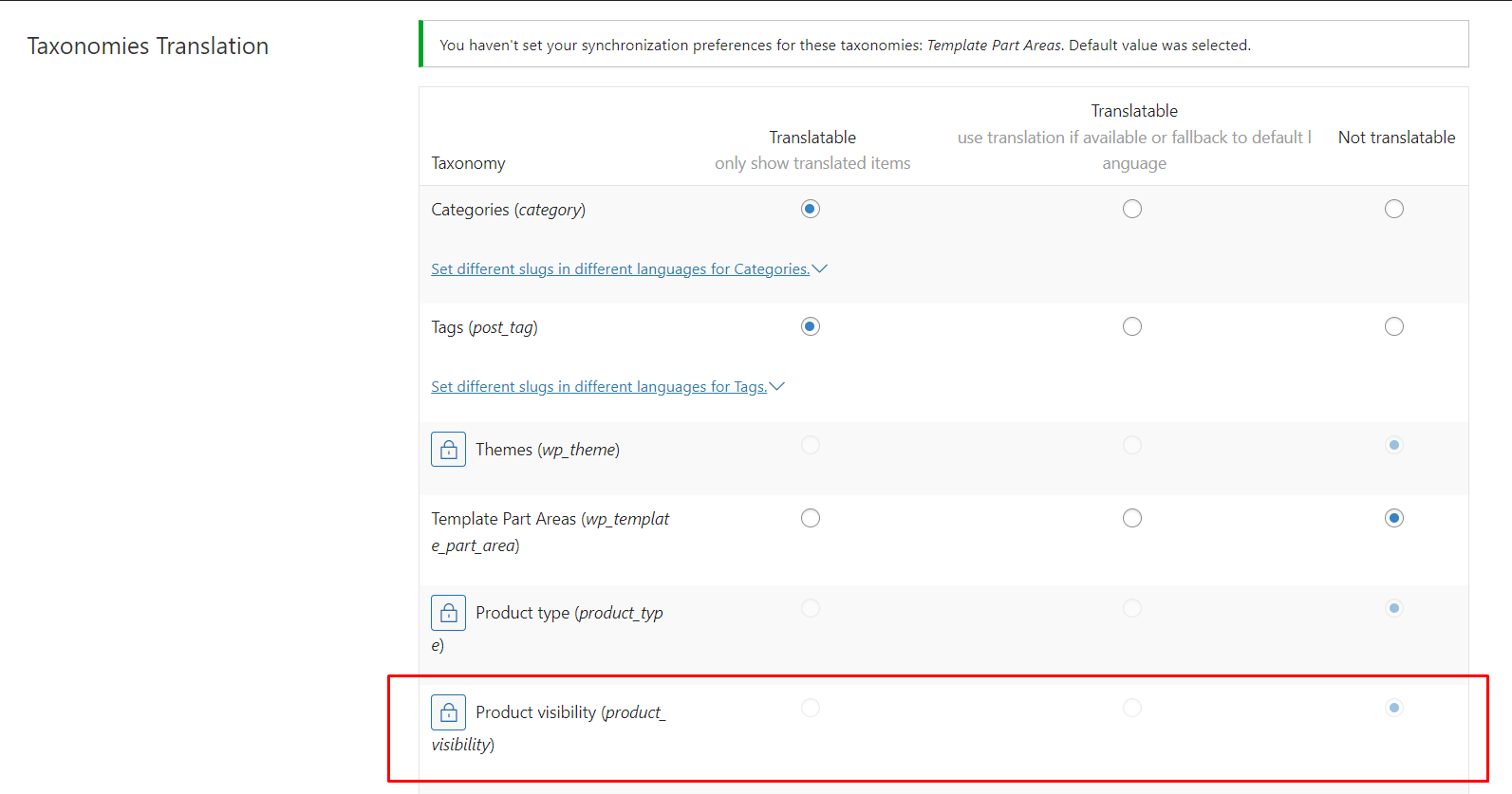Make Template Part Areas translatable, translated only
Viewport: 1512px width, 794px height.
point(810,518)
